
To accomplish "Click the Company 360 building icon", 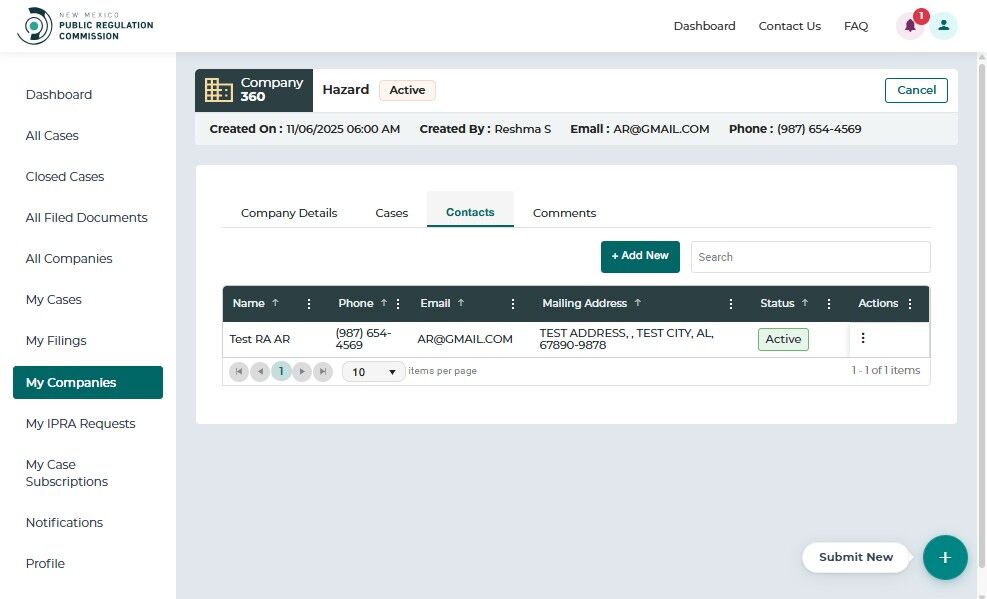I will (218, 90).
